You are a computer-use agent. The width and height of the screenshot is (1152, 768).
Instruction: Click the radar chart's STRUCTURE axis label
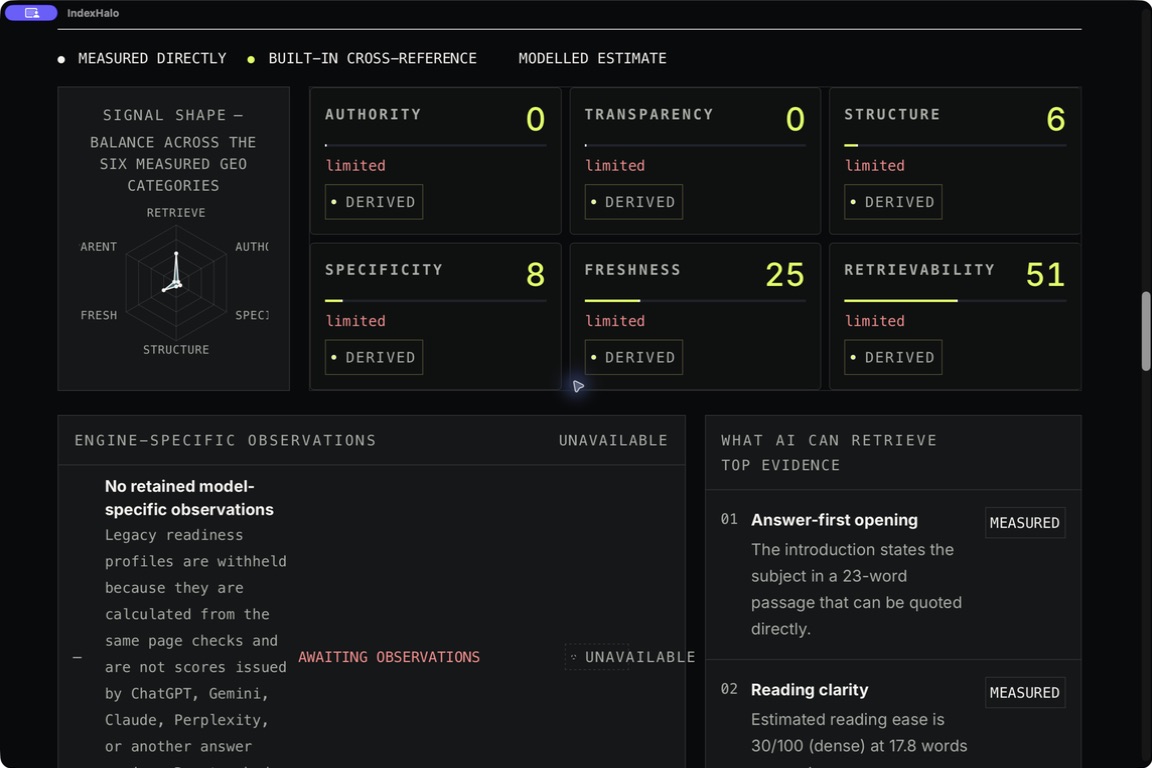[176, 350]
